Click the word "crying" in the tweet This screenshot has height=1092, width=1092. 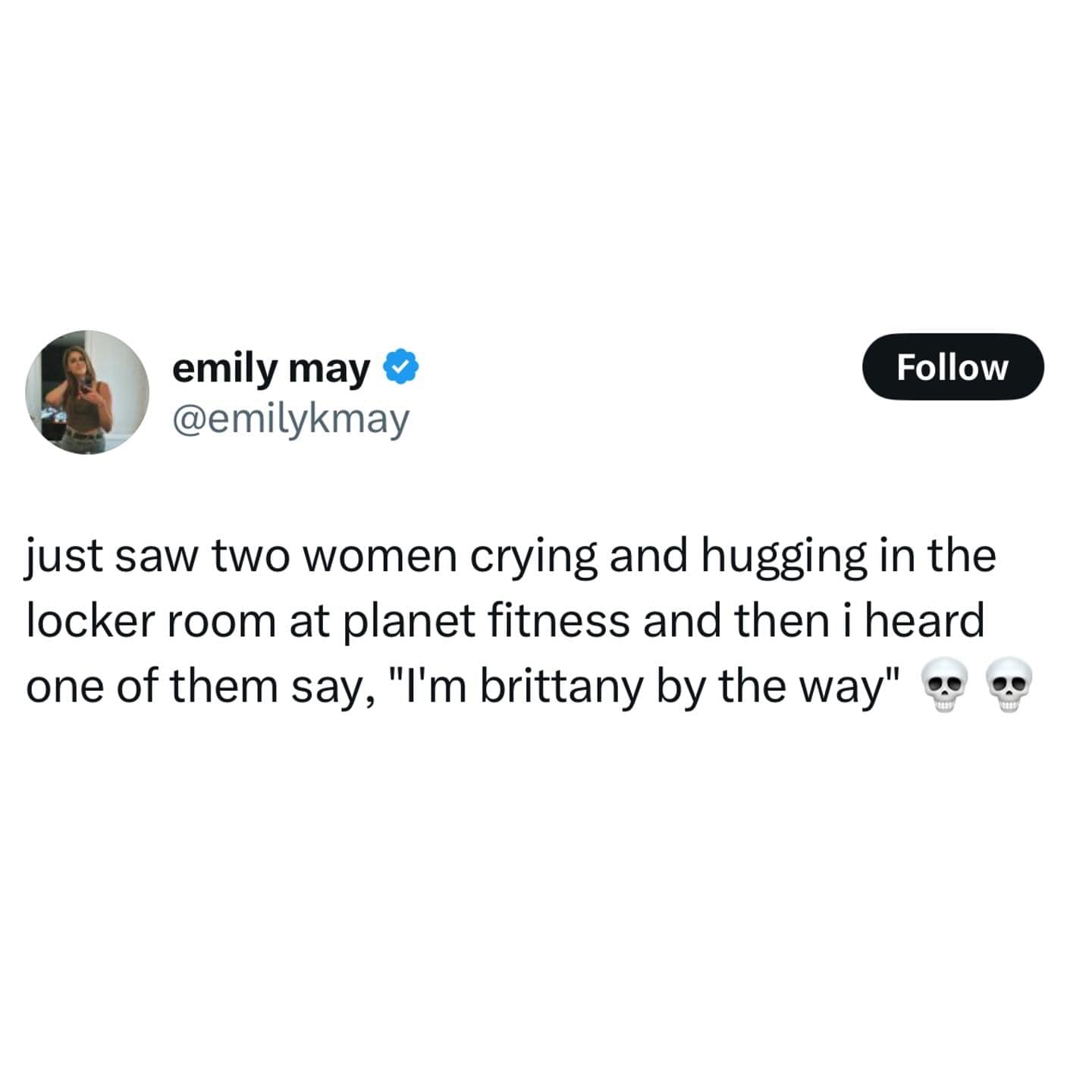point(535,559)
